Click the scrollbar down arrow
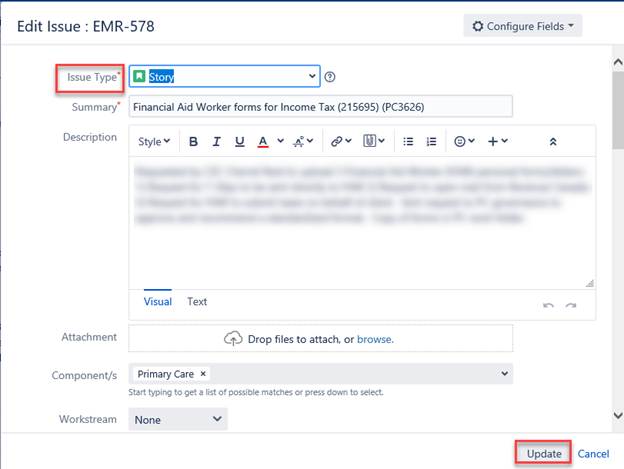Image resolution: width=624 pixels, height=469 pixels. [x=618, y=416]
